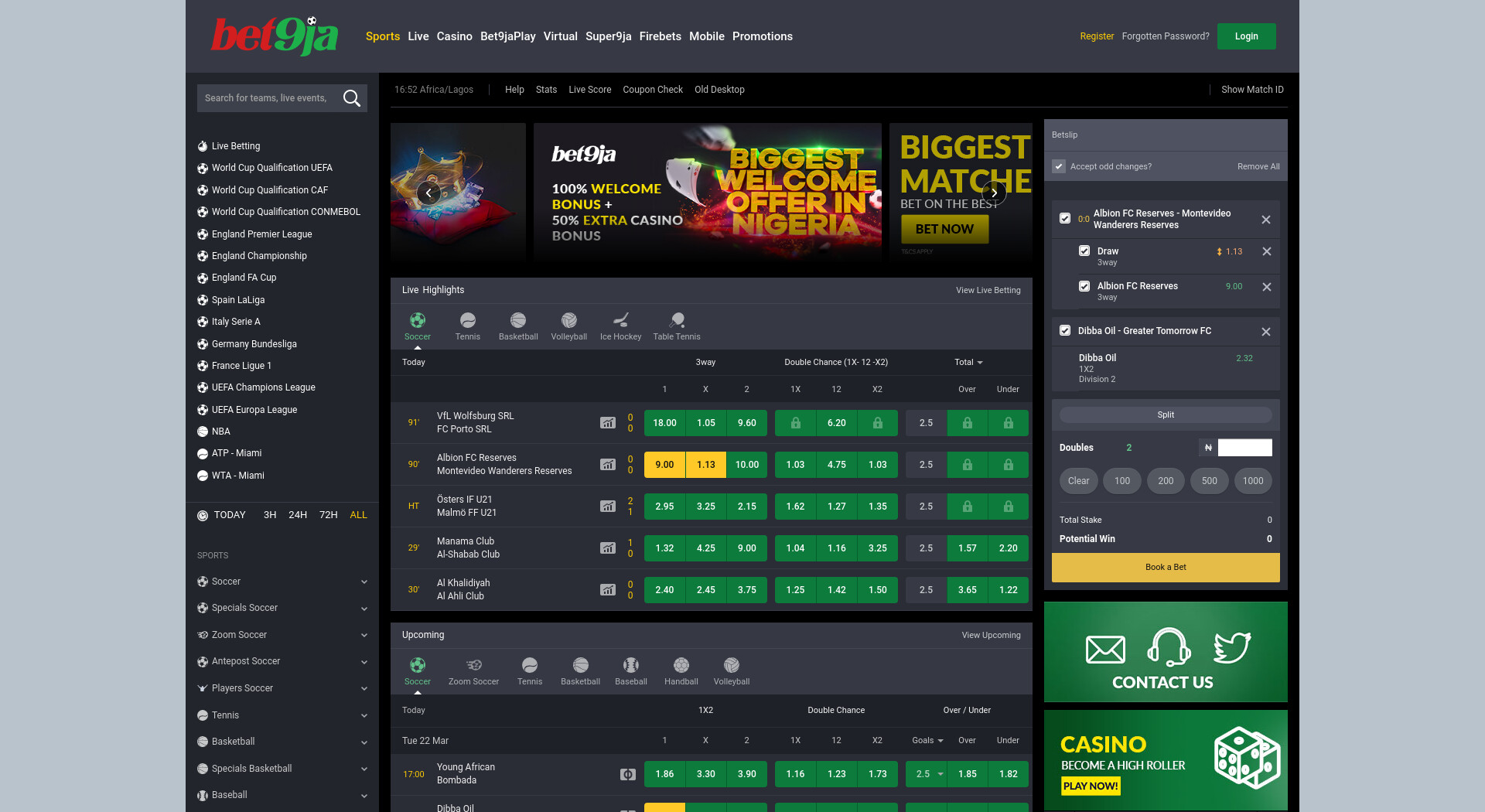Go to previous banner slide
Image resolution: width=1485 pixels, height=812 pixels.
click(x=428, y=193)
